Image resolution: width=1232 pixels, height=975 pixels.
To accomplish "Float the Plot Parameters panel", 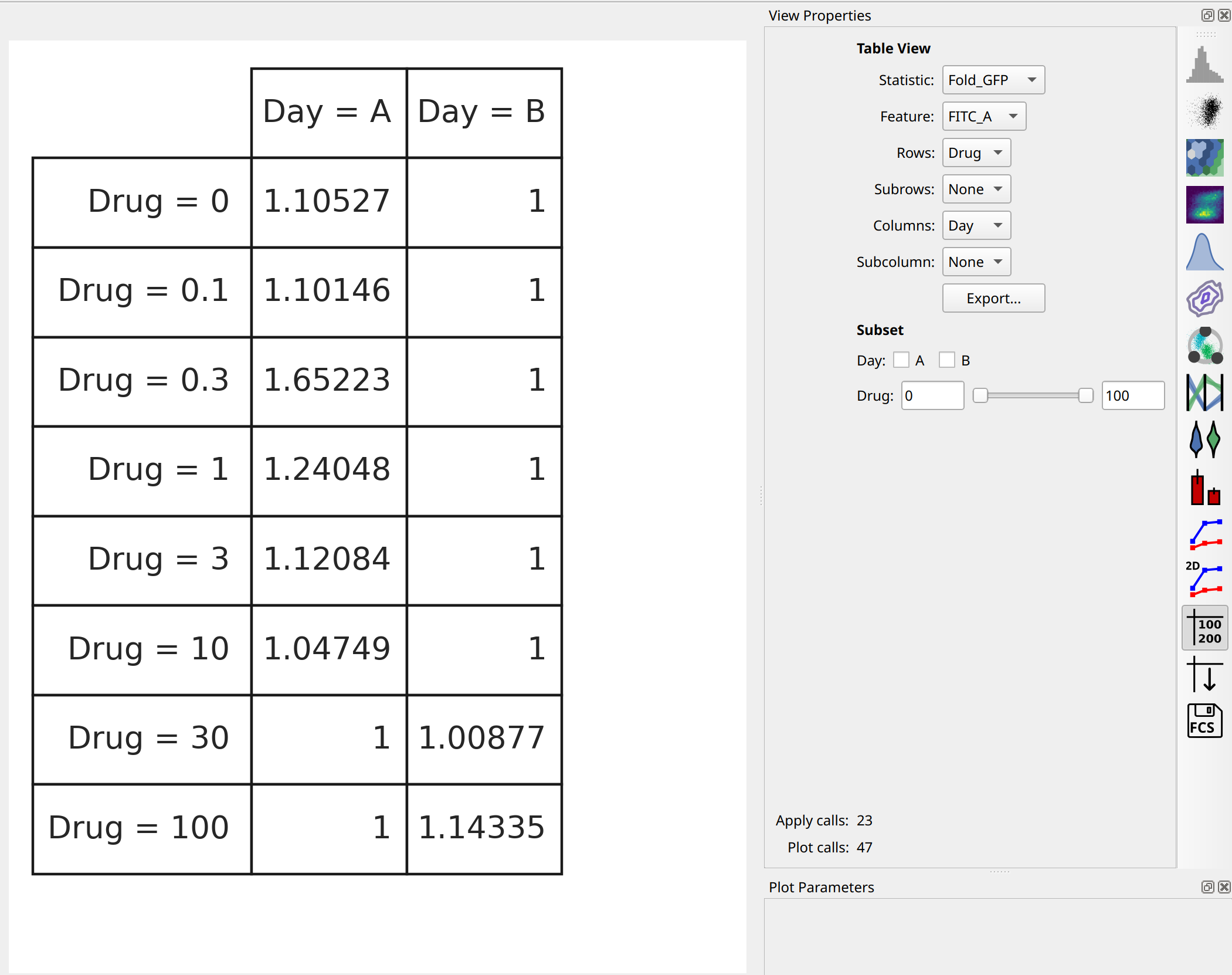I will [x=1207, y=887].
